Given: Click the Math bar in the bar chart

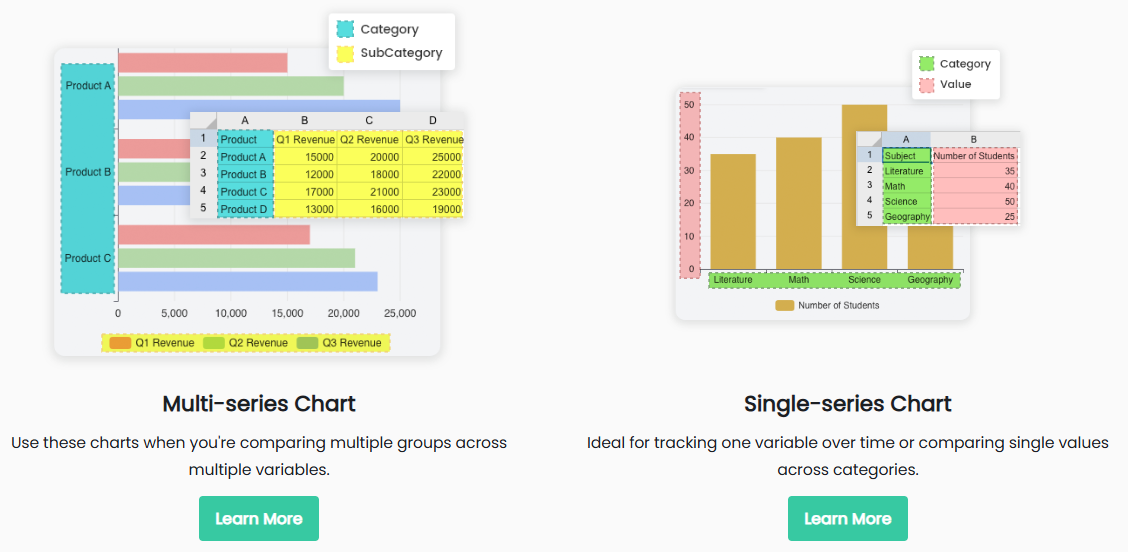Looking at the screenshot, I should pos(798,203).
